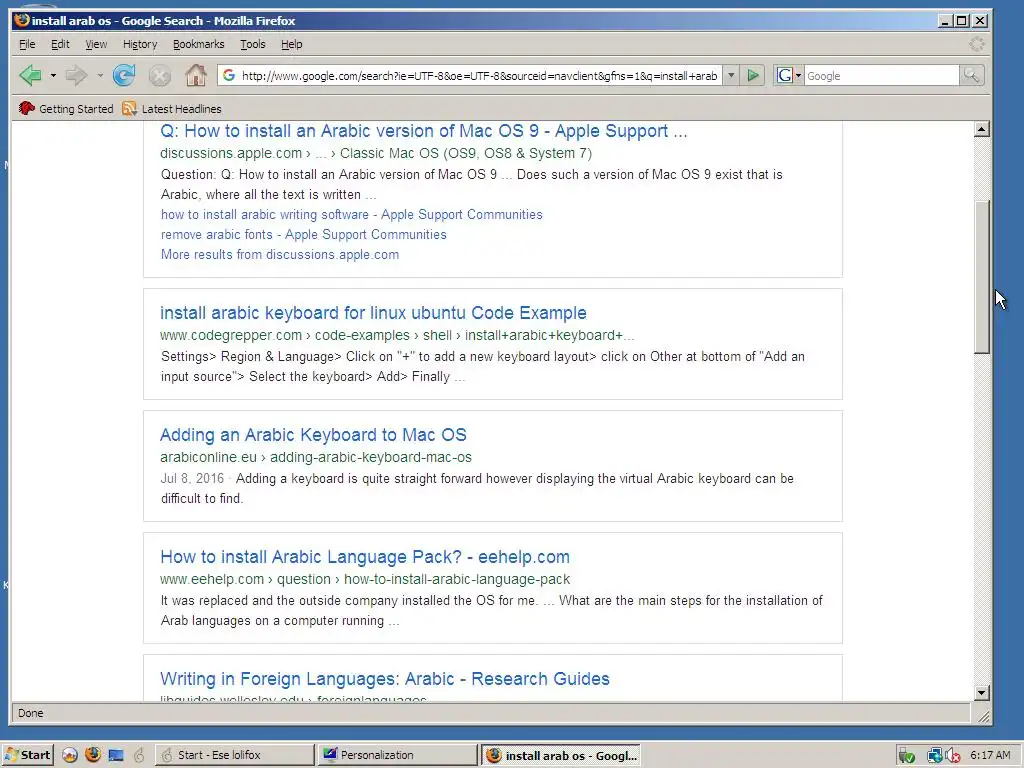Reload the page with the Refresh icon
Screen dimensions: 1024x768
123,76
